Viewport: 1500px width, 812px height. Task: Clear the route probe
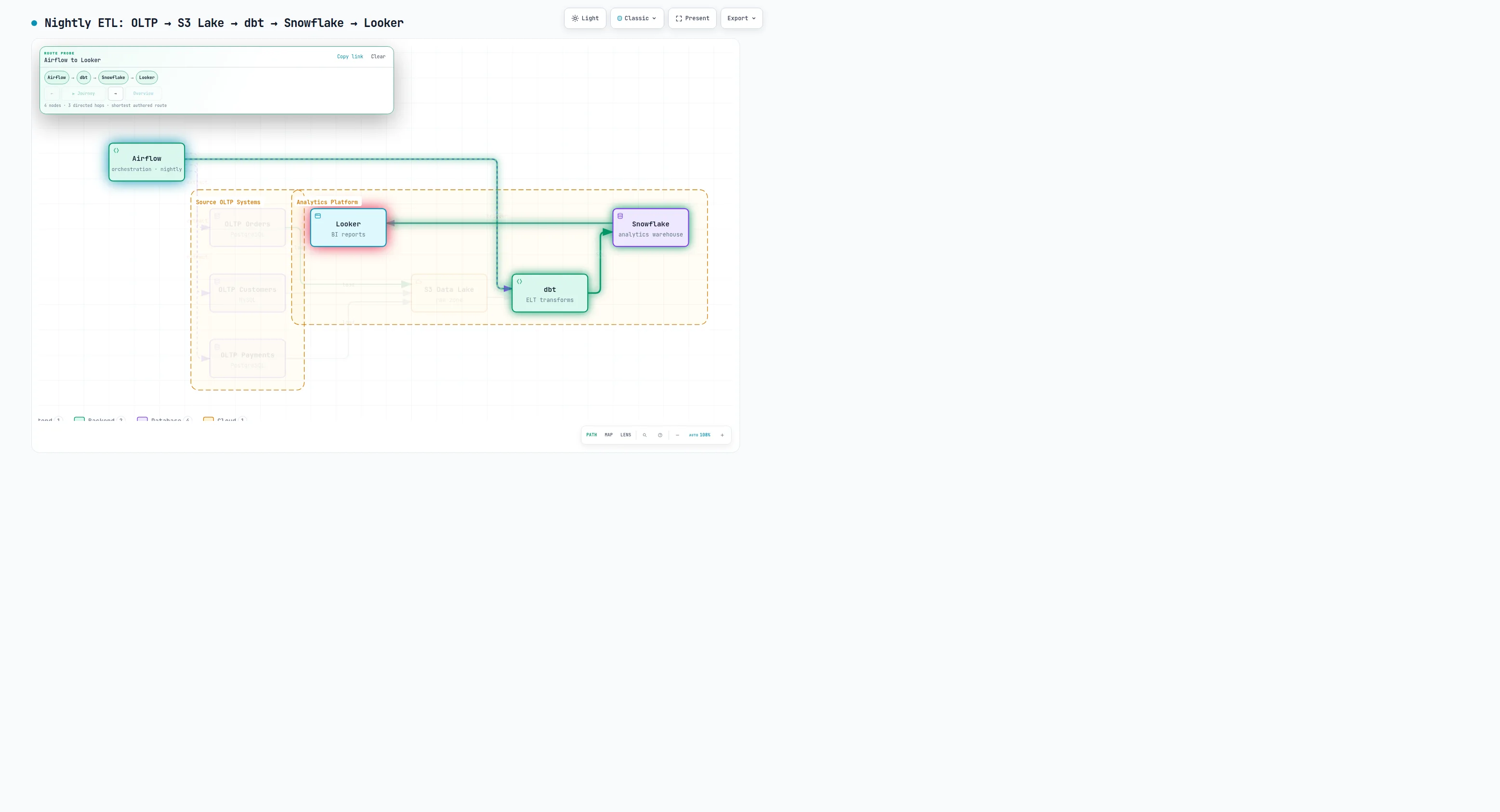click(378, 56)
